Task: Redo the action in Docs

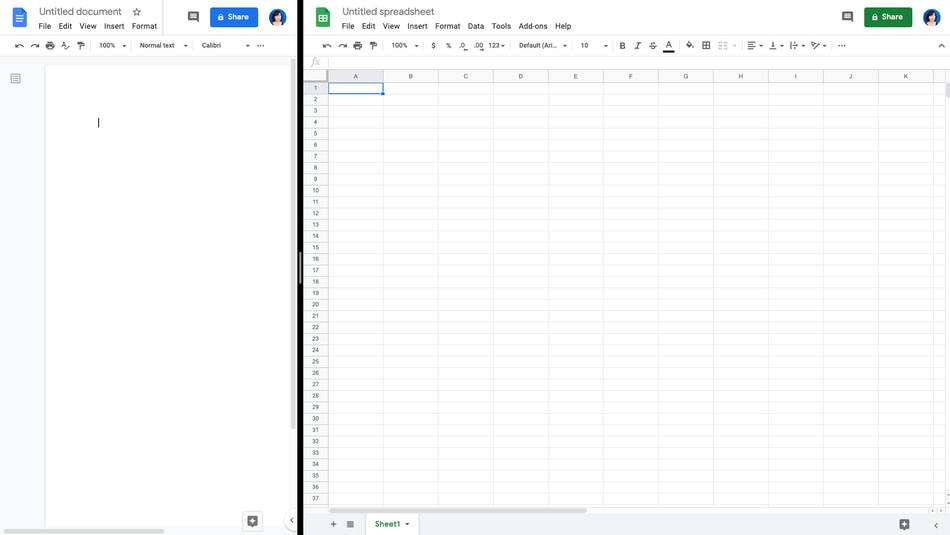Action: (x=35, y=45)
